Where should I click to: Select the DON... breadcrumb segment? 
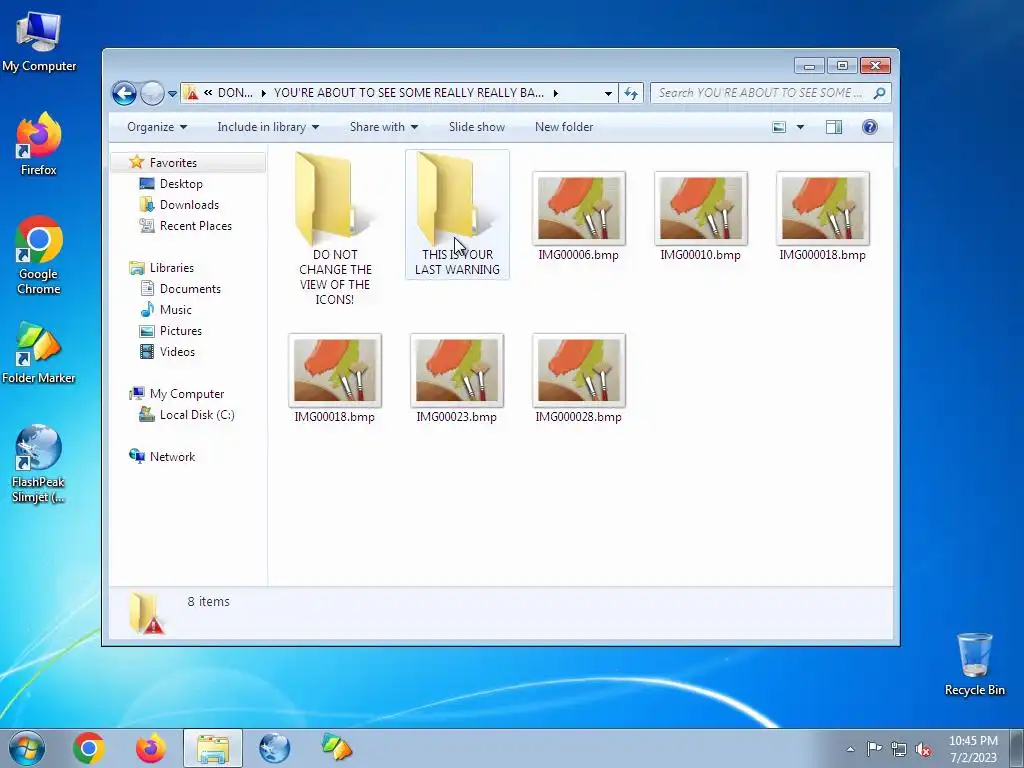(235, 93)
